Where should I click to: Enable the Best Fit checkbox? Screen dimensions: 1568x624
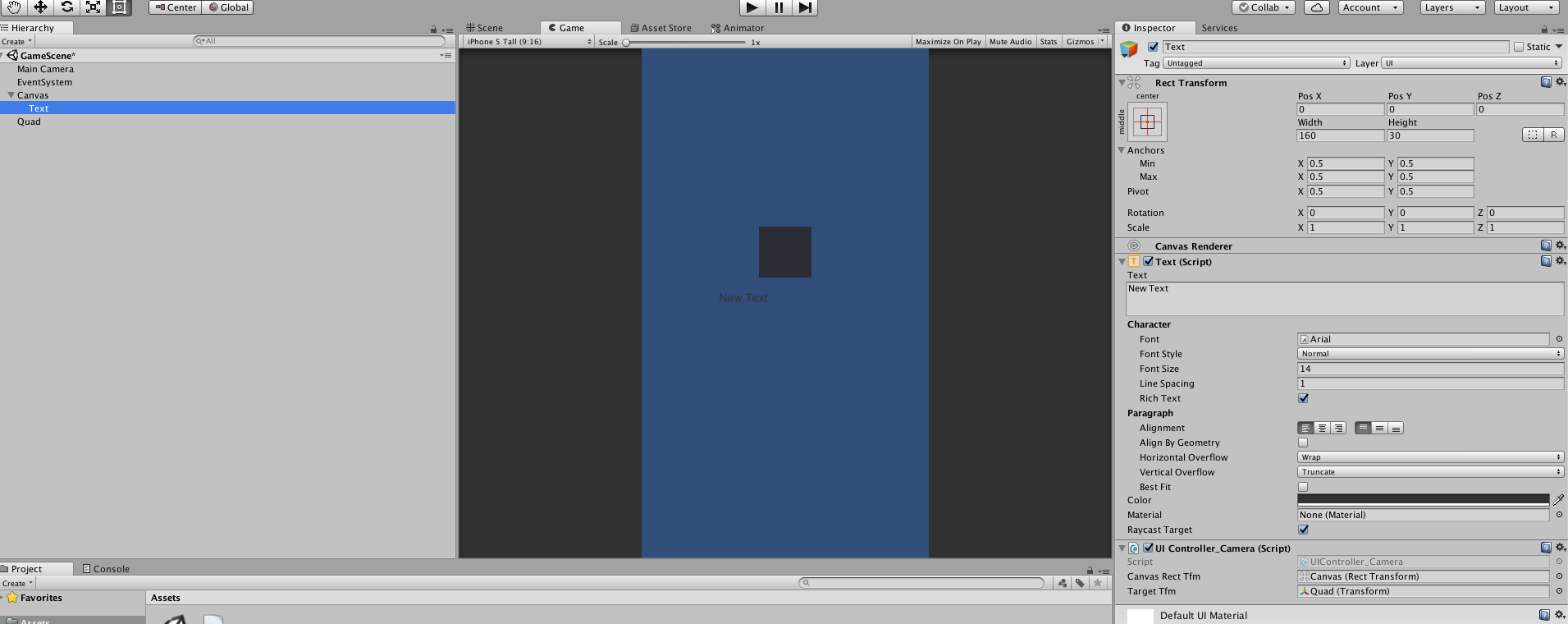click(x=1303, y=487)
